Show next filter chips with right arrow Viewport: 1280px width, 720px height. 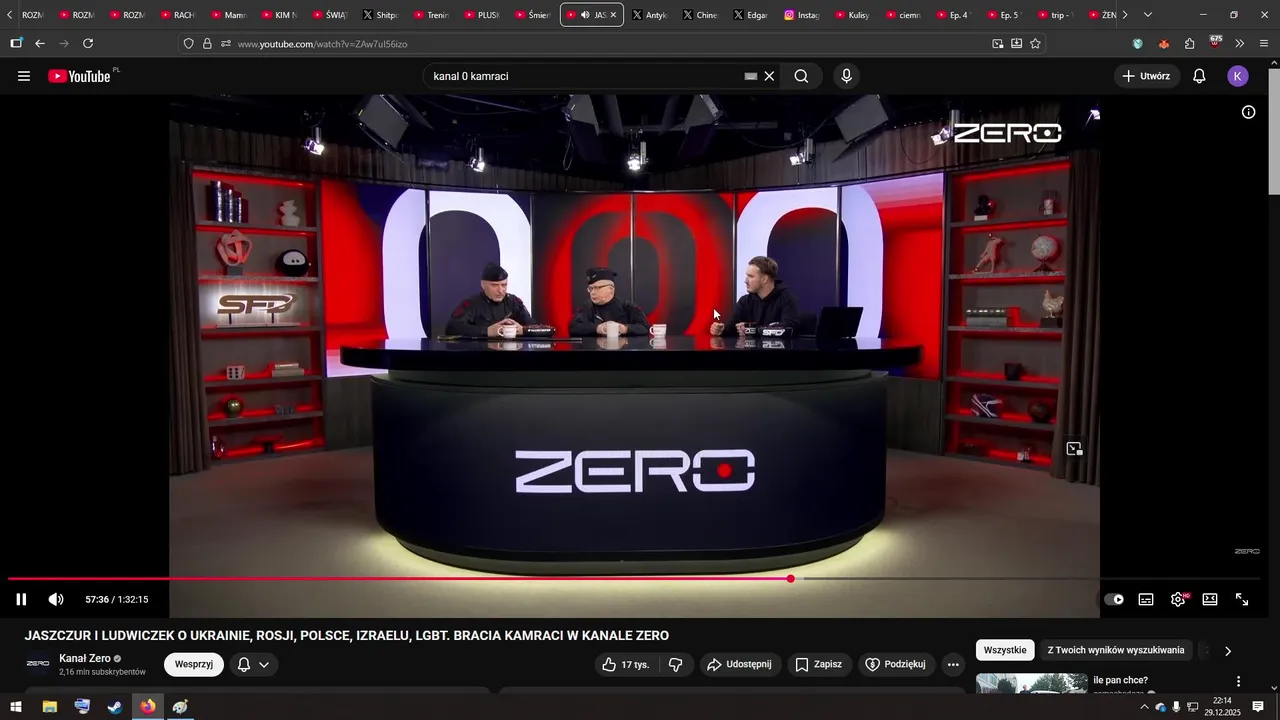click(1228, 651)
